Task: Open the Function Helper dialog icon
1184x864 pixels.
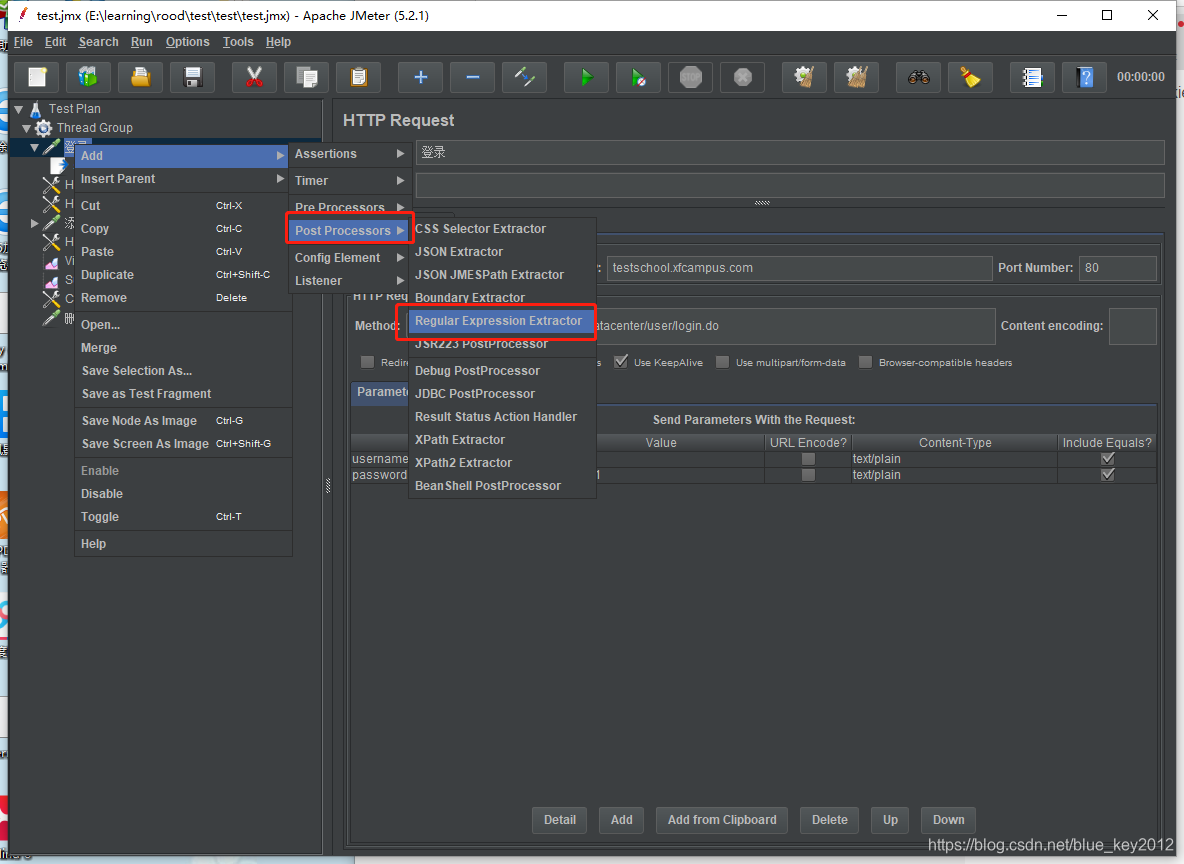Action: (1032, 77)
